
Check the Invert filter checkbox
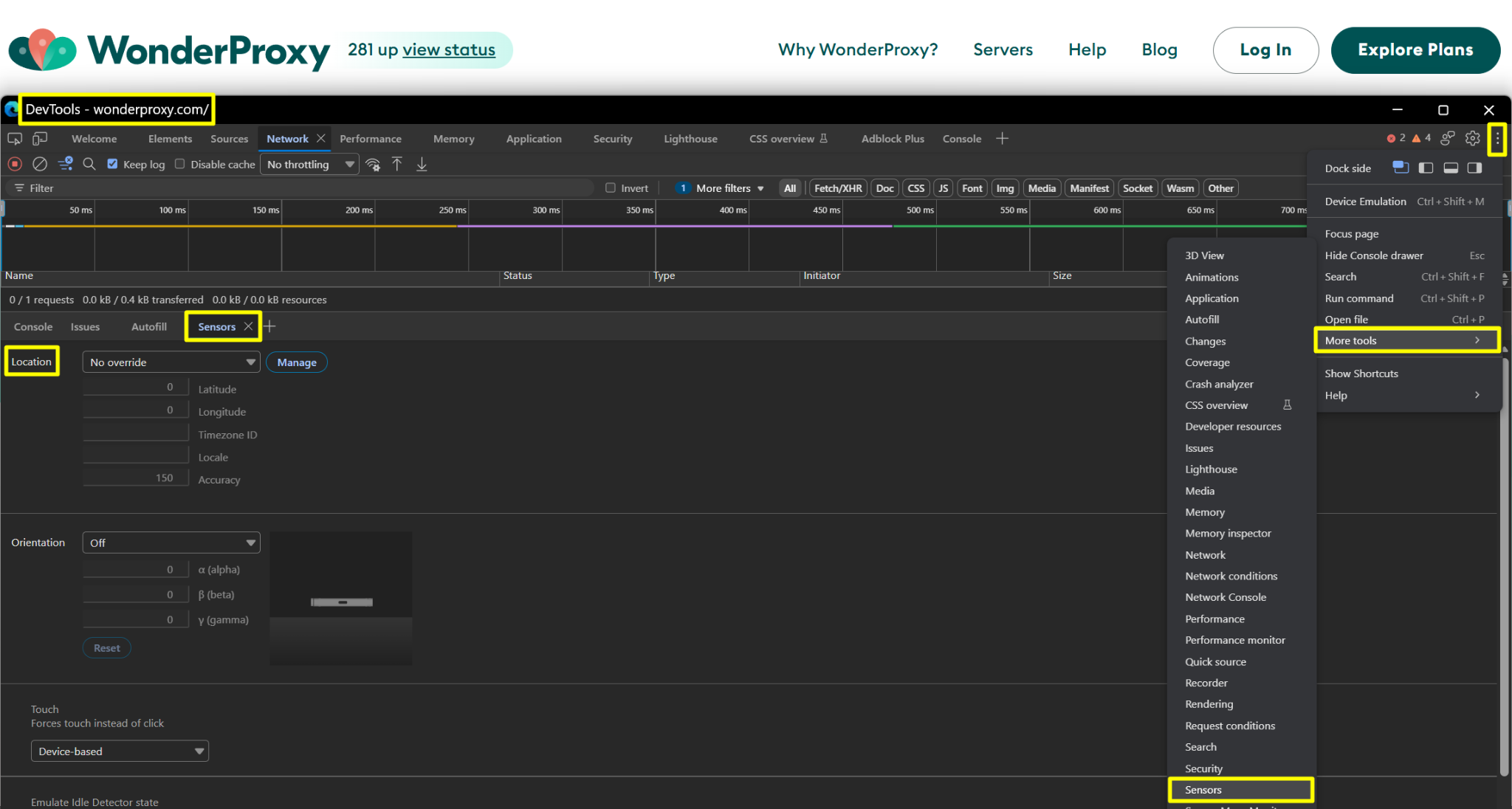(611, 187)
